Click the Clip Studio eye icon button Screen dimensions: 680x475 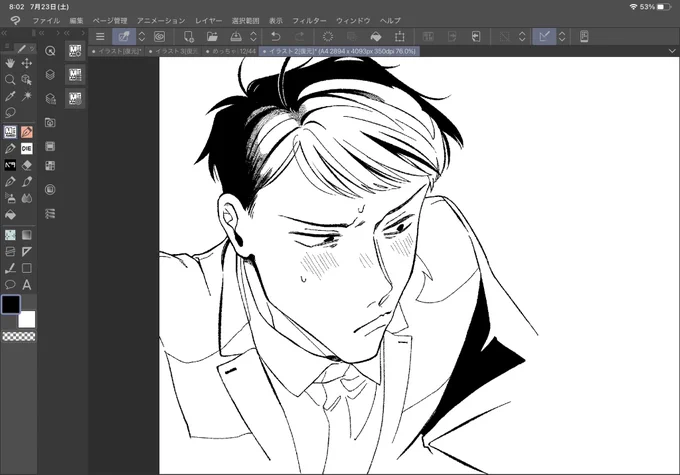click(160, 37)
